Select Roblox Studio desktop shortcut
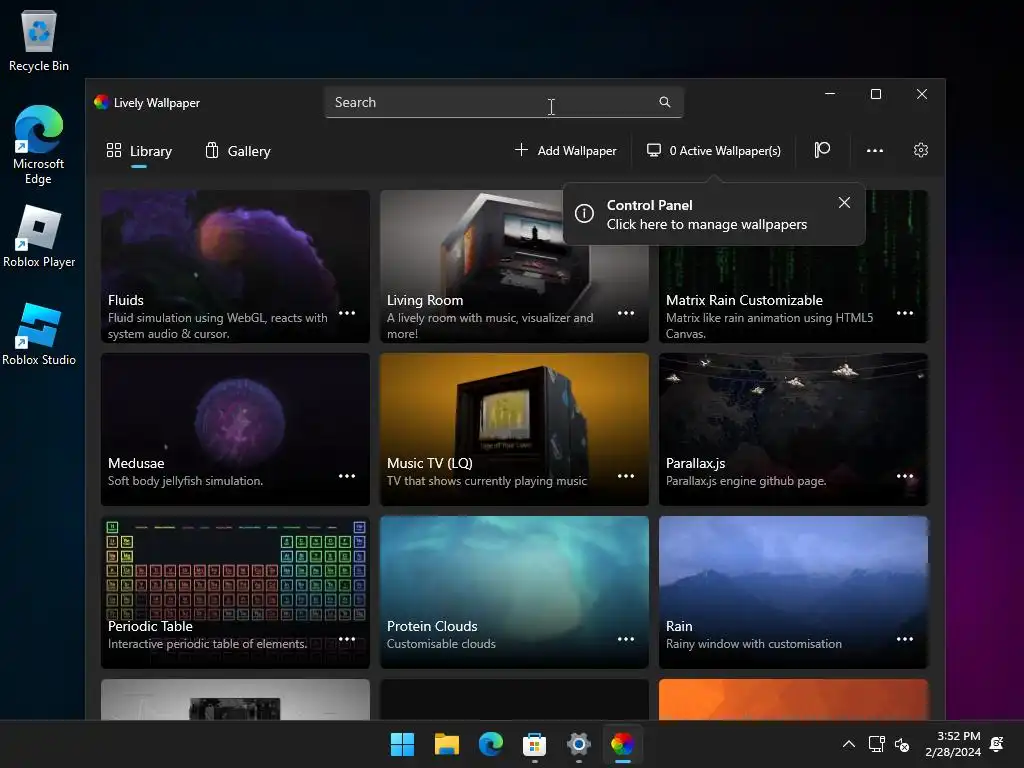This screenshot has width=1024, height=768. pyautogui.click(x=39, y=334)
